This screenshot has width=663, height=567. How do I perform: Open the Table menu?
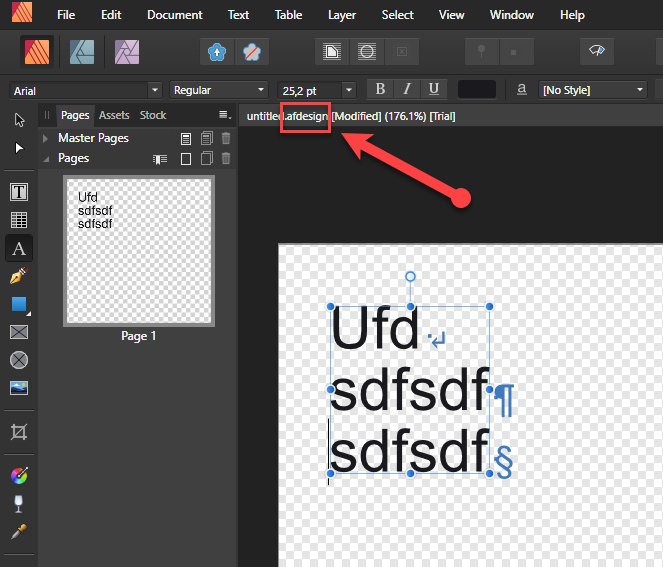288,15
